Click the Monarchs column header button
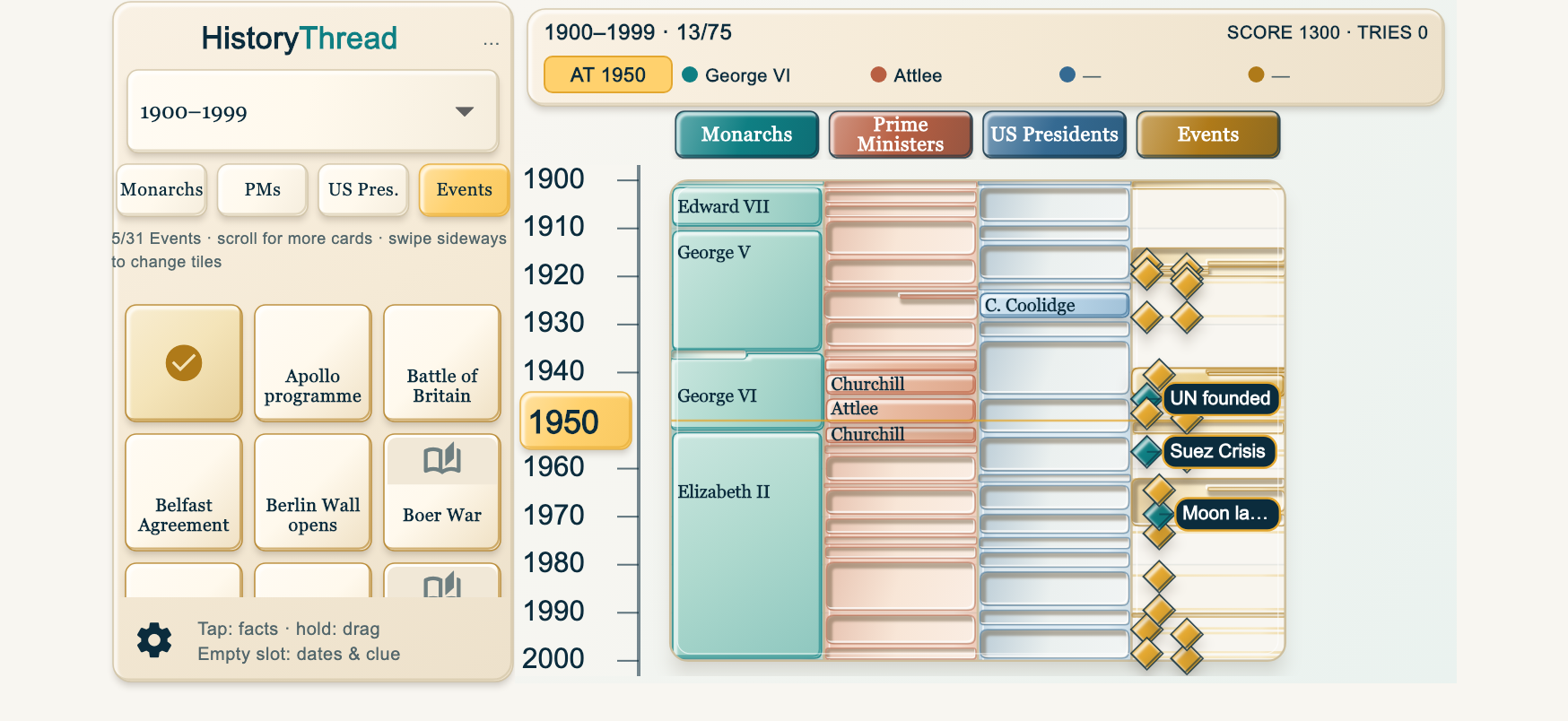This screenshot has height=721, width=1568. click(x=746, y=135)
